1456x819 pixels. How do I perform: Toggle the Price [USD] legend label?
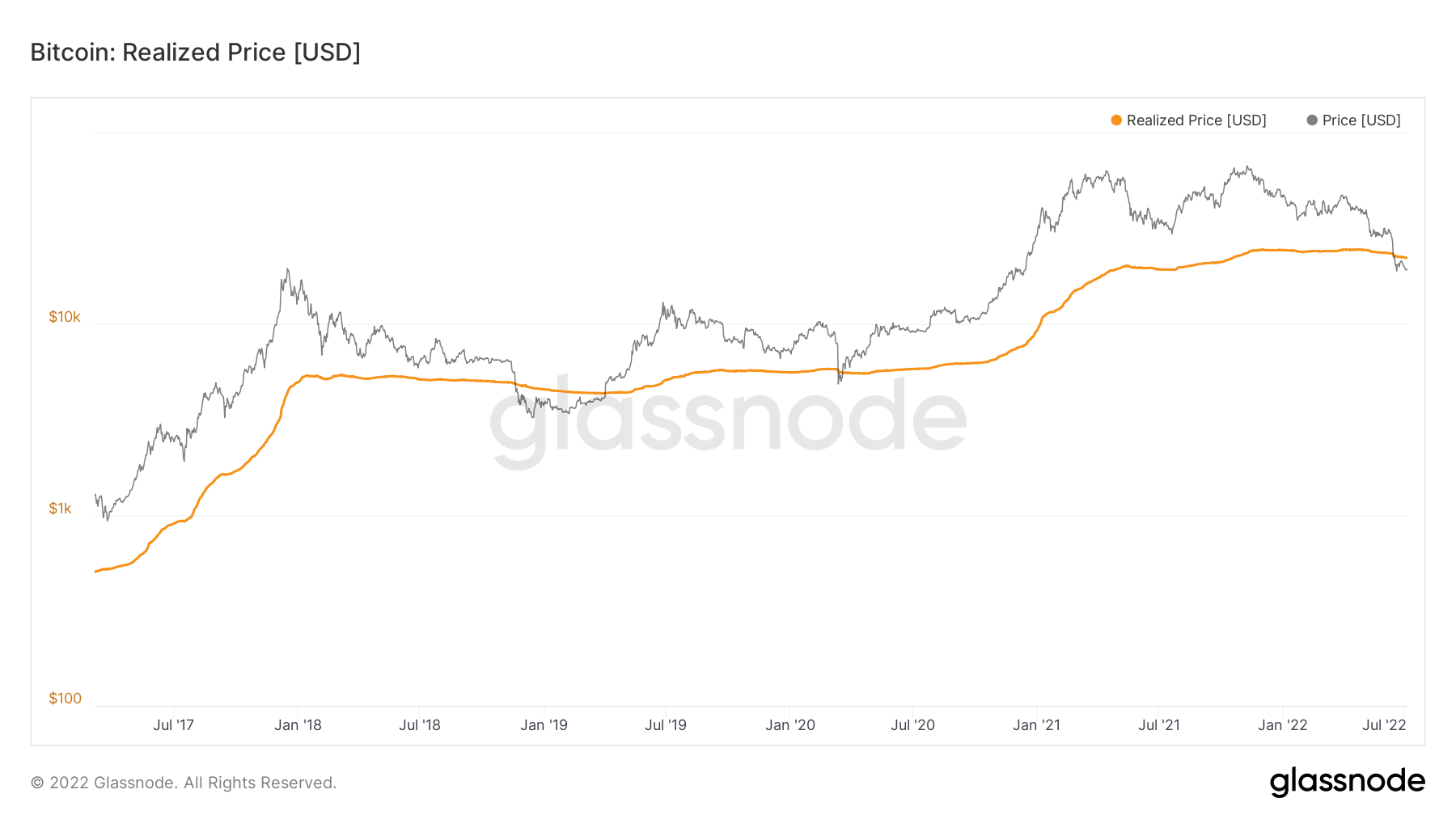(1361, 120)
